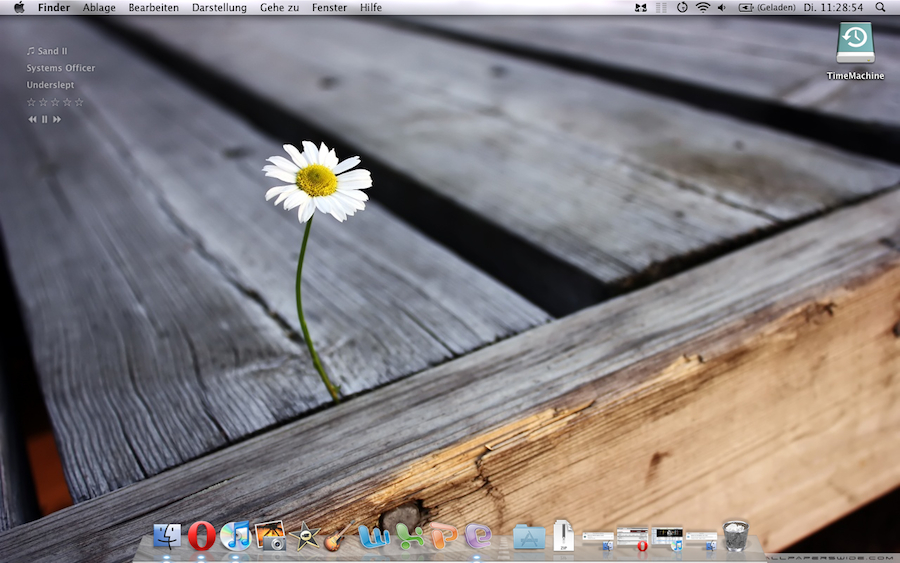Open Microsoft Entourage in the Dock
Screen dimensions: 900x563
(478, 536)
